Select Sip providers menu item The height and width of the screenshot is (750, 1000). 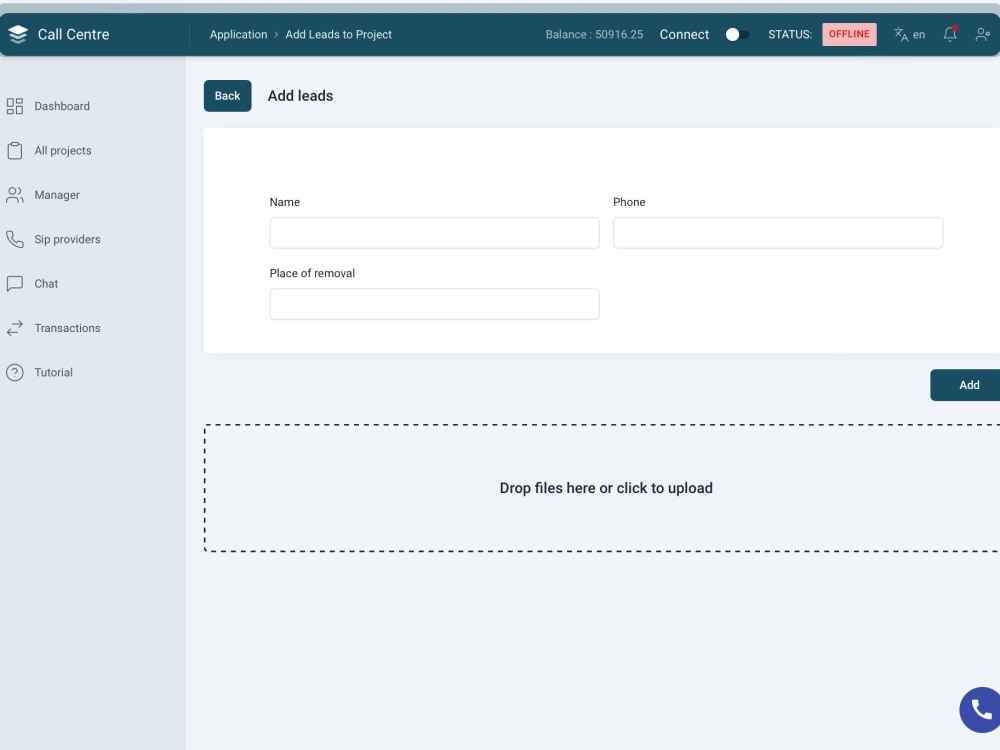[x=67, y=239]
